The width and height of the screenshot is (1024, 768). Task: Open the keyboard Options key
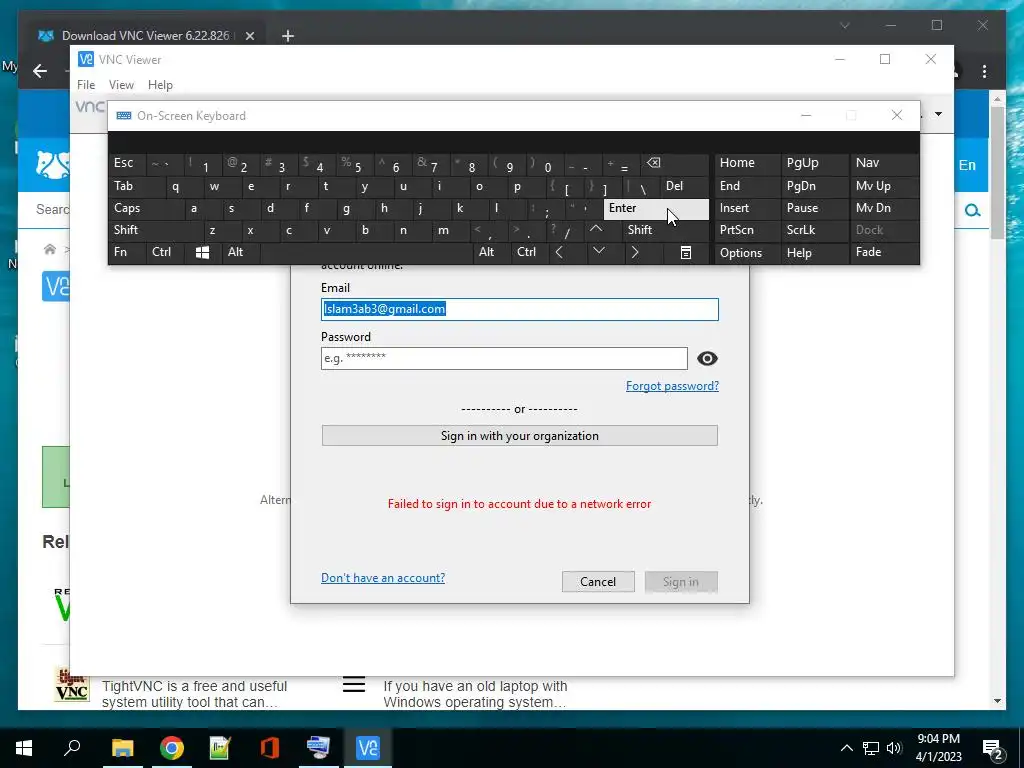point(747,253)
